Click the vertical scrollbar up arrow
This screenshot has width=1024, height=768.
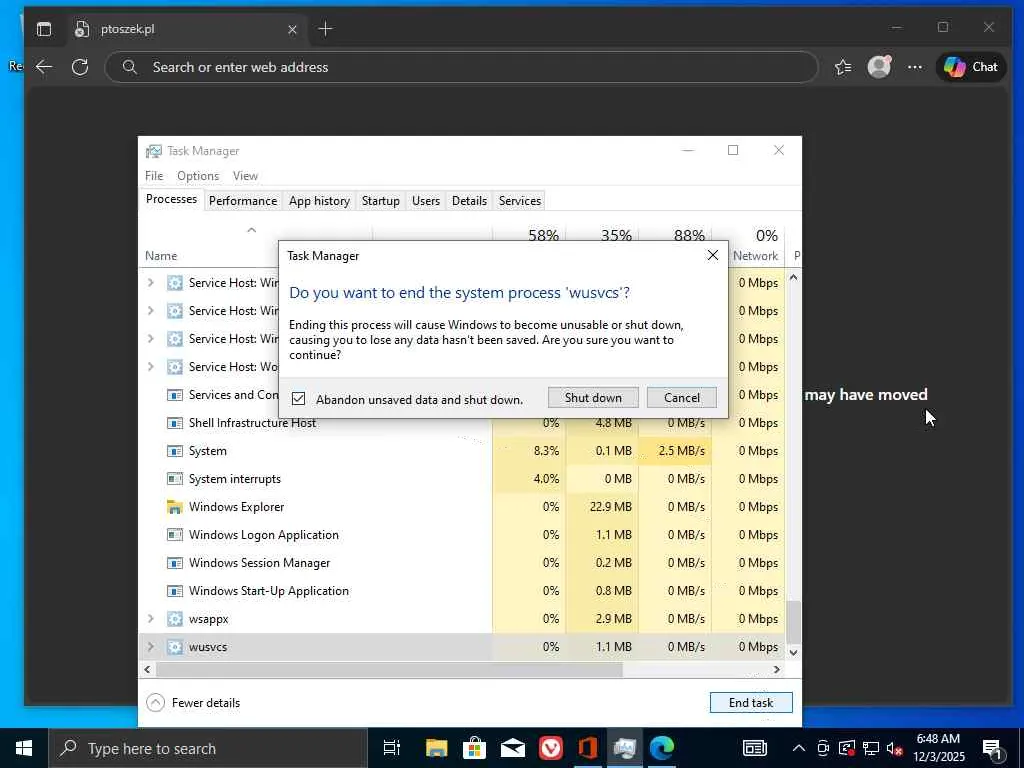tap(793, 278)
